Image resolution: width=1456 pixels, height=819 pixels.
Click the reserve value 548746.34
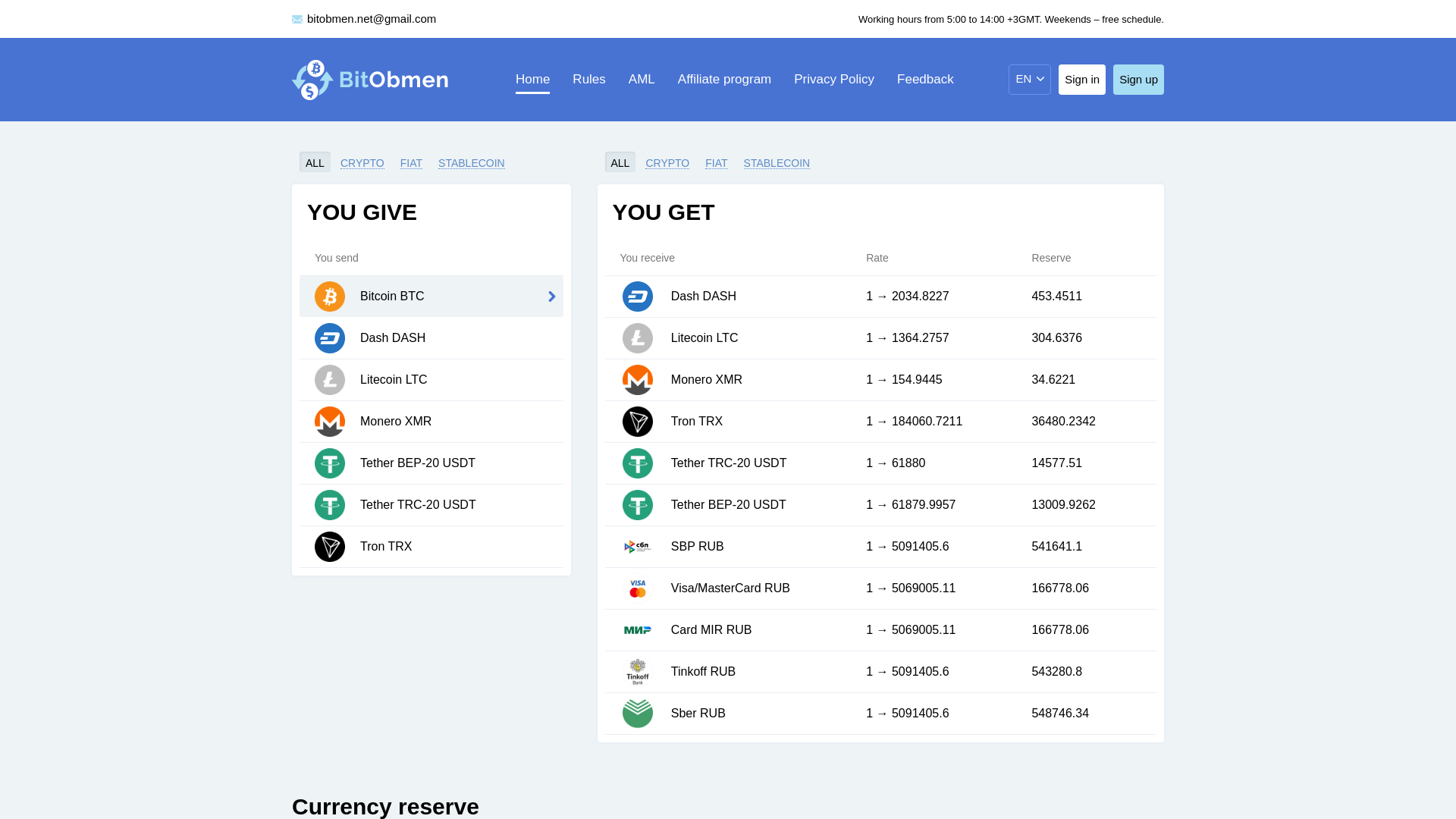pyautogui.click(x=1060, y=714)
